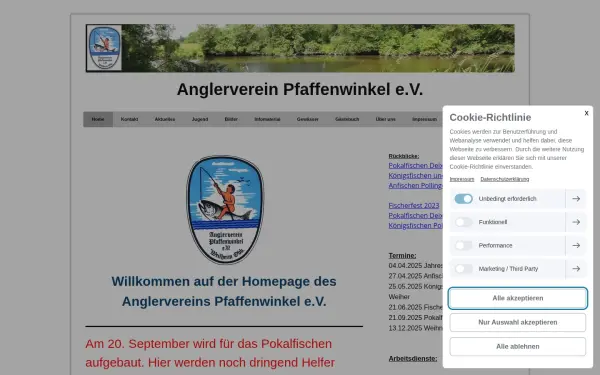Click the 27.04.2025 Anfischen entry

click(x=416, y=276)
